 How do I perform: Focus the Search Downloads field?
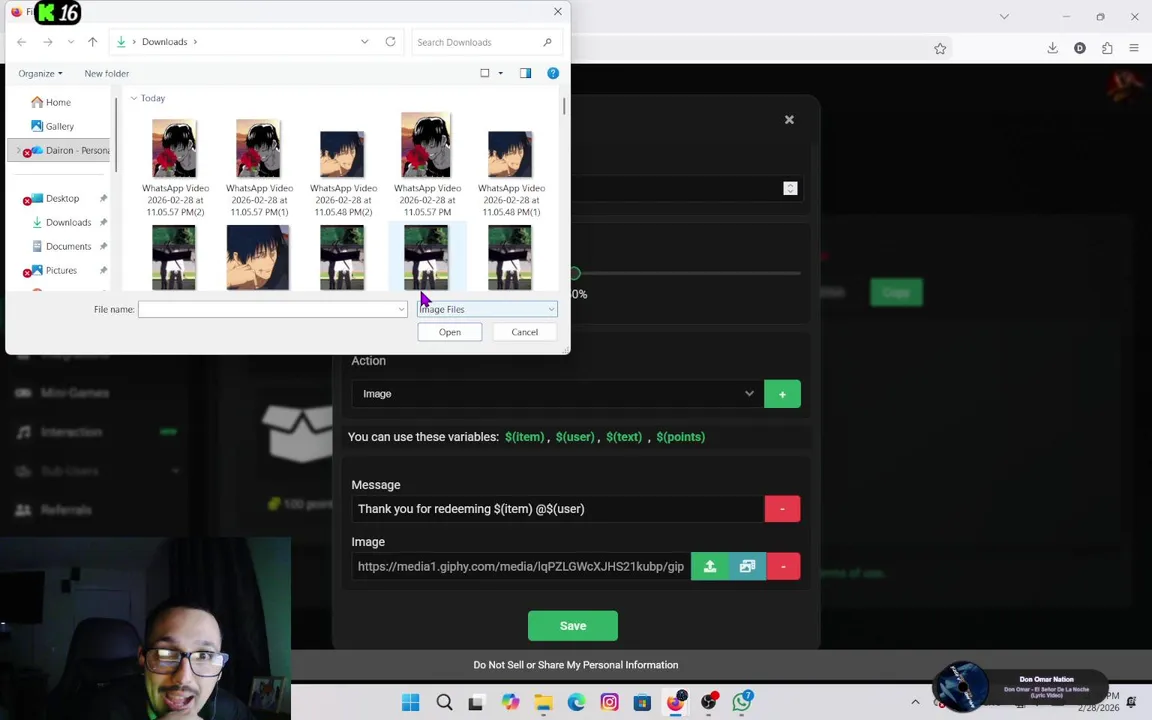(x=486, y=42)
